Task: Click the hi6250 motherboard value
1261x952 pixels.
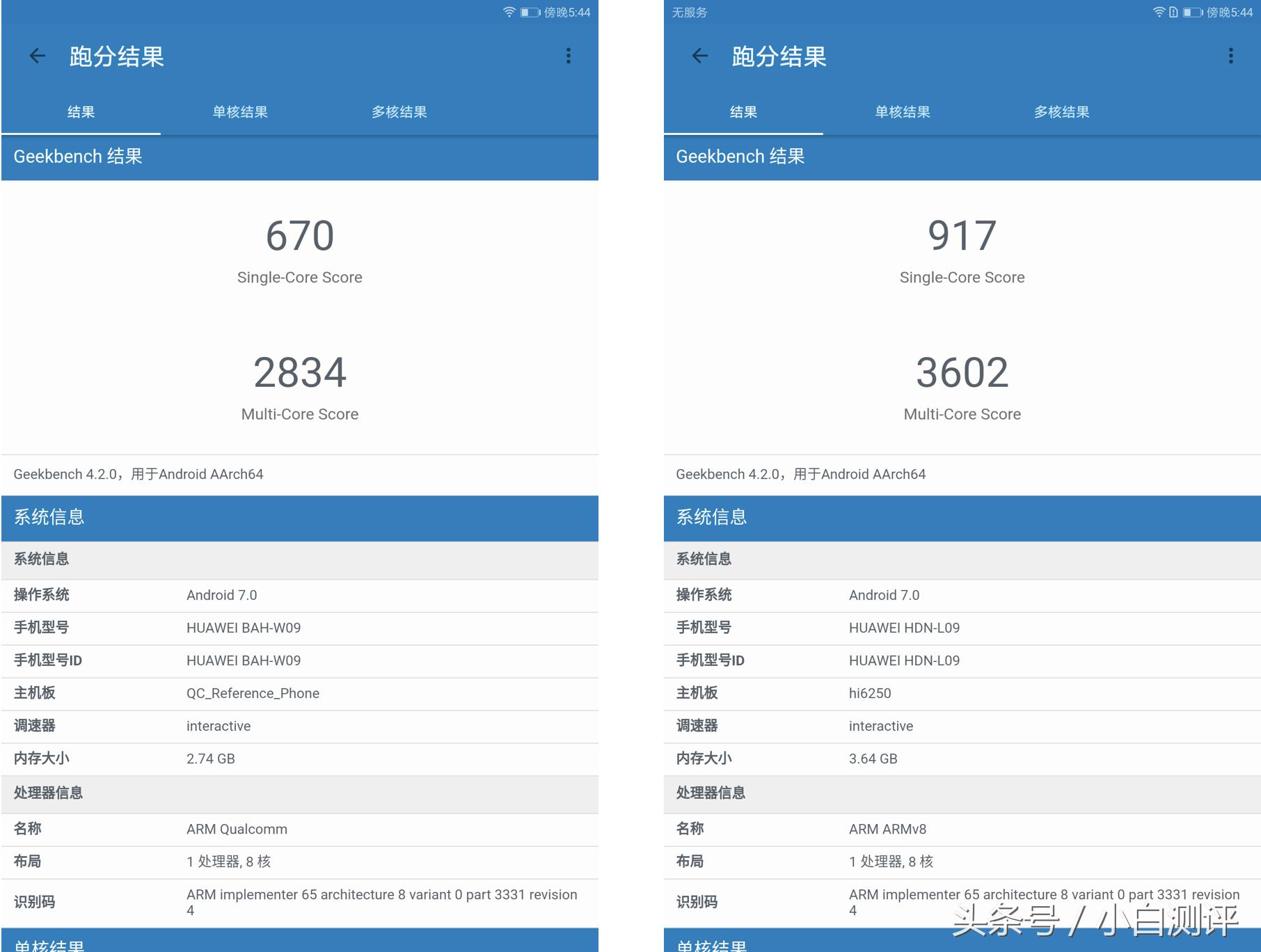Action: tap(870, 693)
